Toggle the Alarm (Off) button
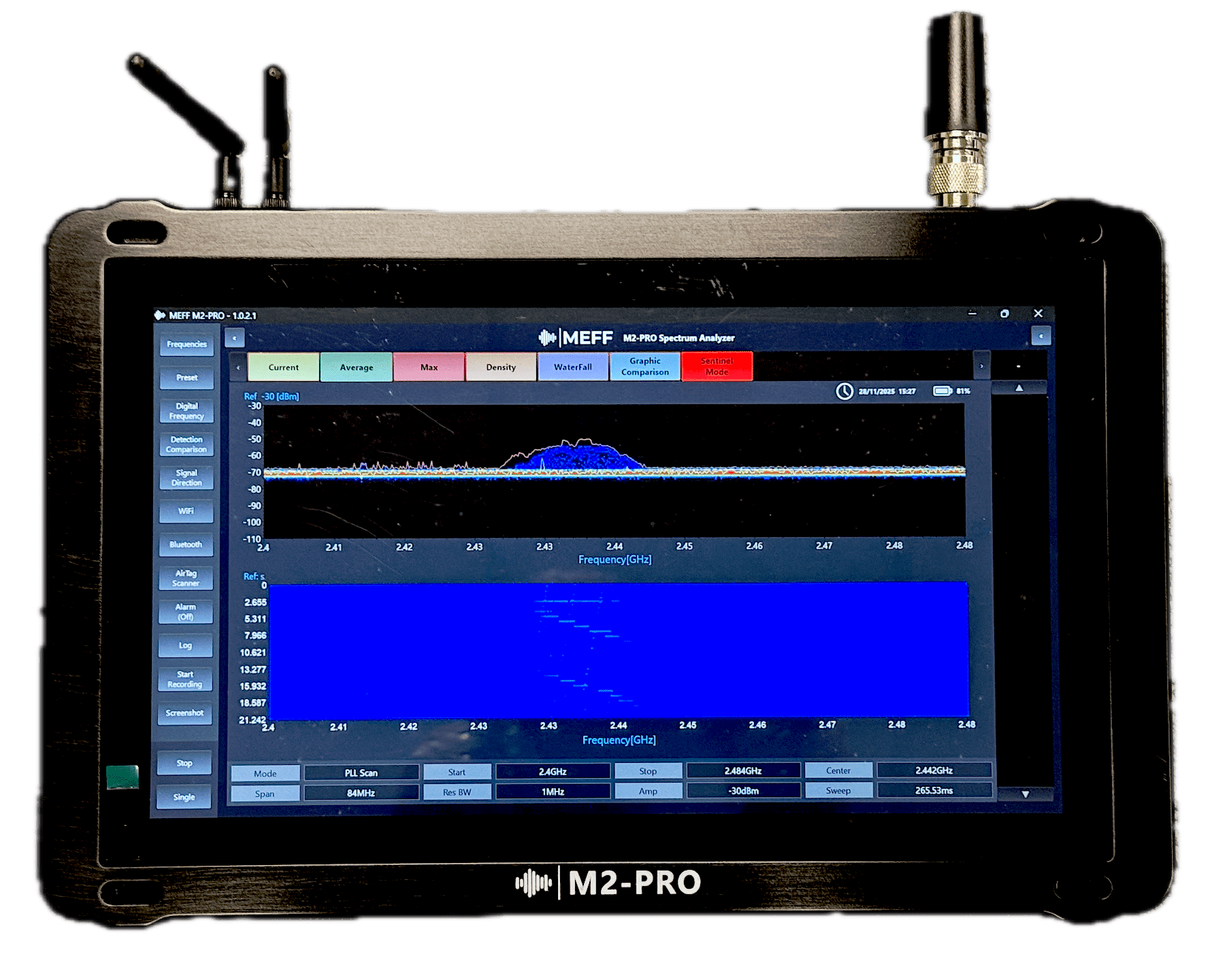 click(186, 612)
